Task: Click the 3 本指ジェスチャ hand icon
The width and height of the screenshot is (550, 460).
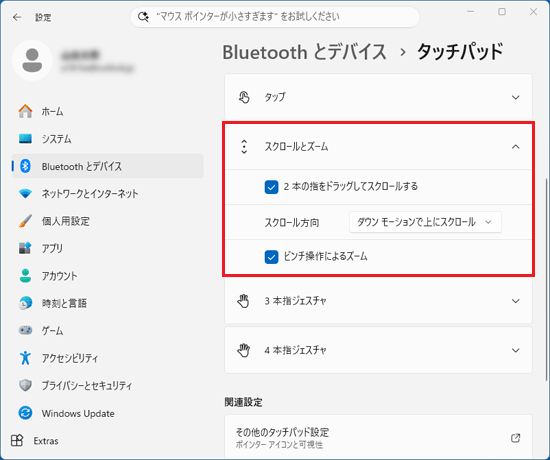Action: pos(243,301)
